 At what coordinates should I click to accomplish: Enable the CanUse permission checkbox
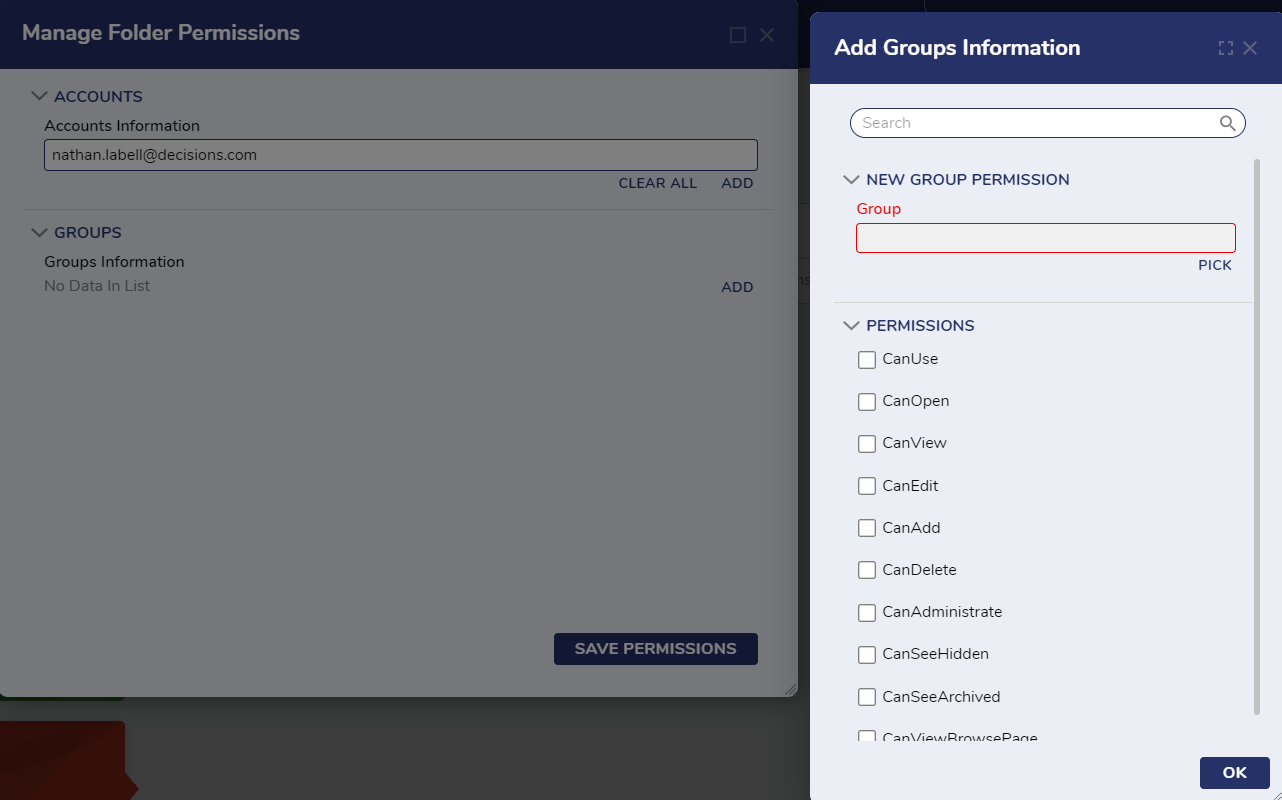[x=867, y=360]
